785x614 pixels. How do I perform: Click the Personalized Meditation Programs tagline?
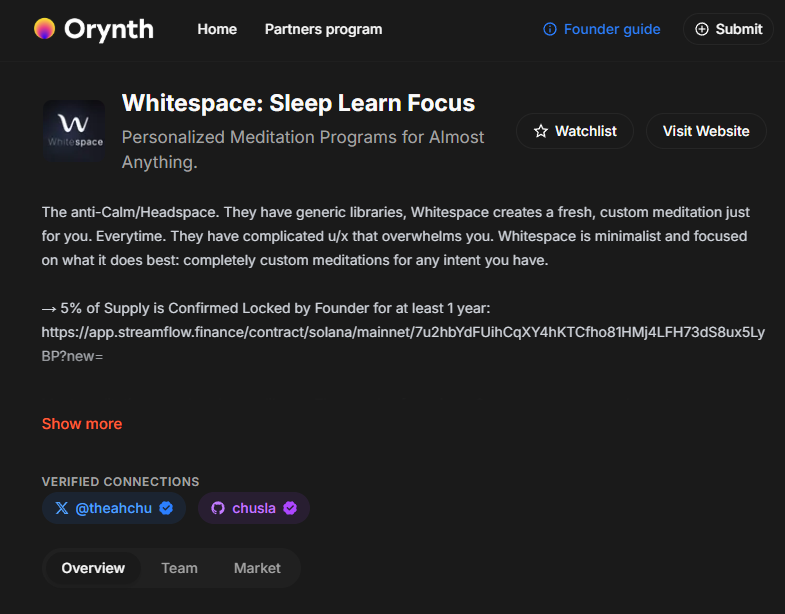tap(303, 149)
